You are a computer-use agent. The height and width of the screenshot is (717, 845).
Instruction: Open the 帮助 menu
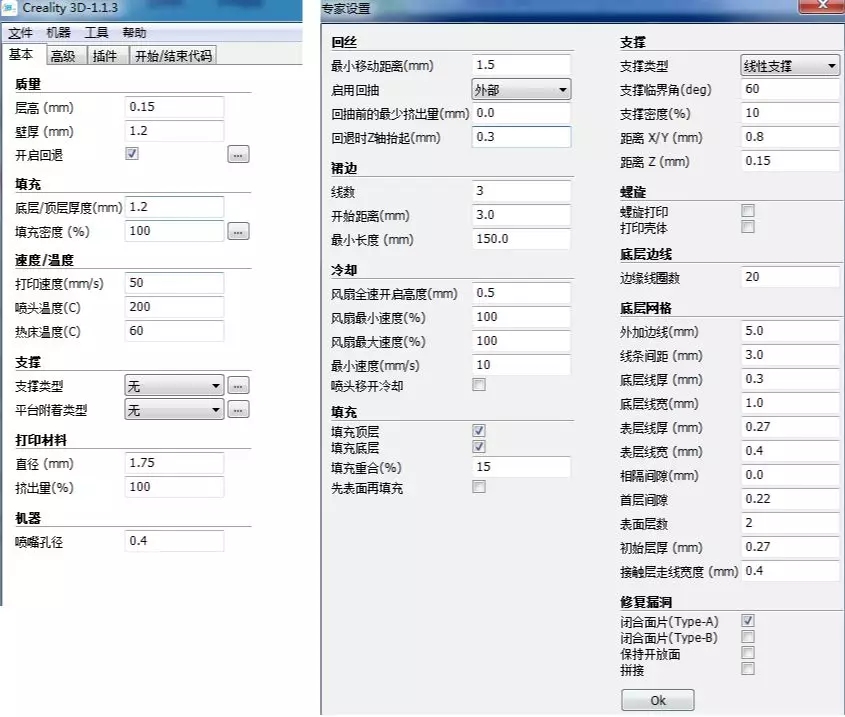[x=134, y=33]
